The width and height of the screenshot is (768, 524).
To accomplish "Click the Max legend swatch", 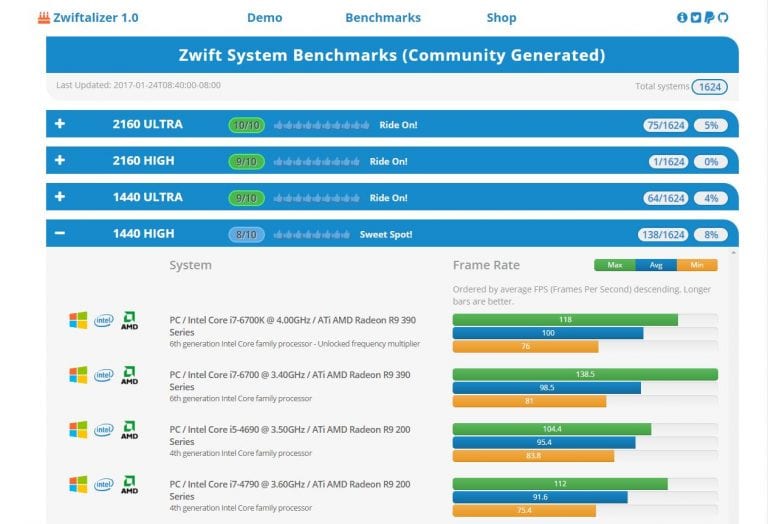I will pos(615,265).
